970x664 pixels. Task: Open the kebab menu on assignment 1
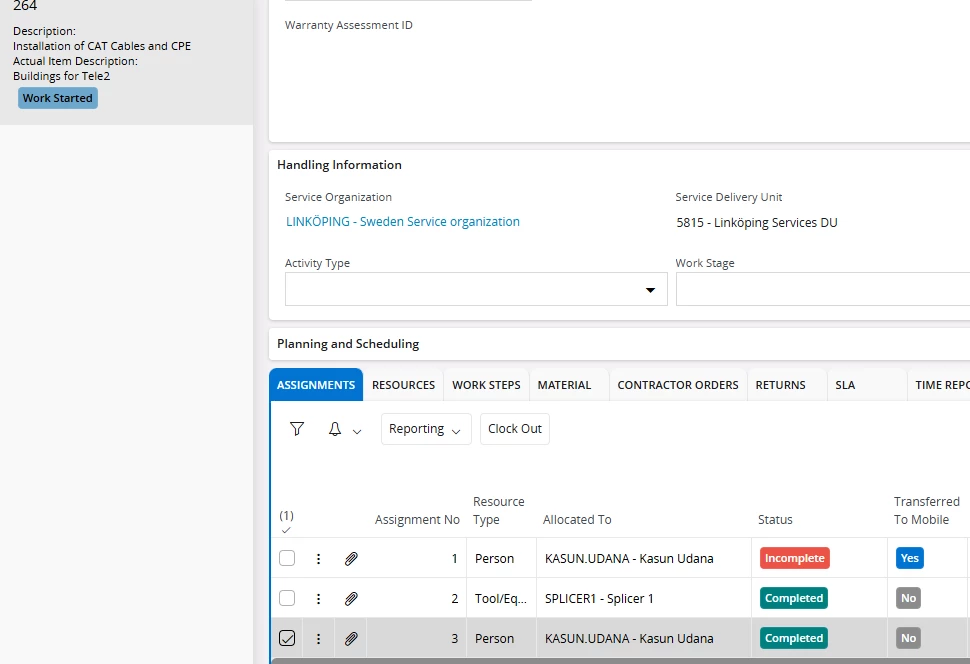point(319,558)
